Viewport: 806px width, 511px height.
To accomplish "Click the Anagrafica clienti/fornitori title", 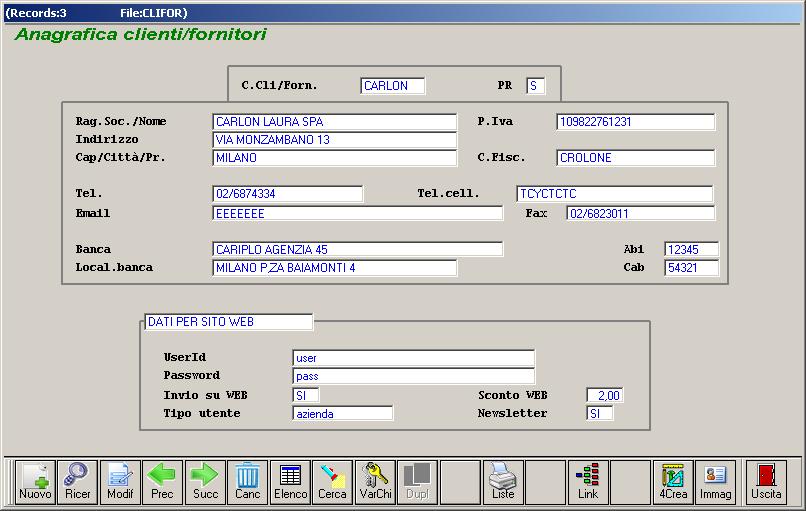I will coord(140,34).
